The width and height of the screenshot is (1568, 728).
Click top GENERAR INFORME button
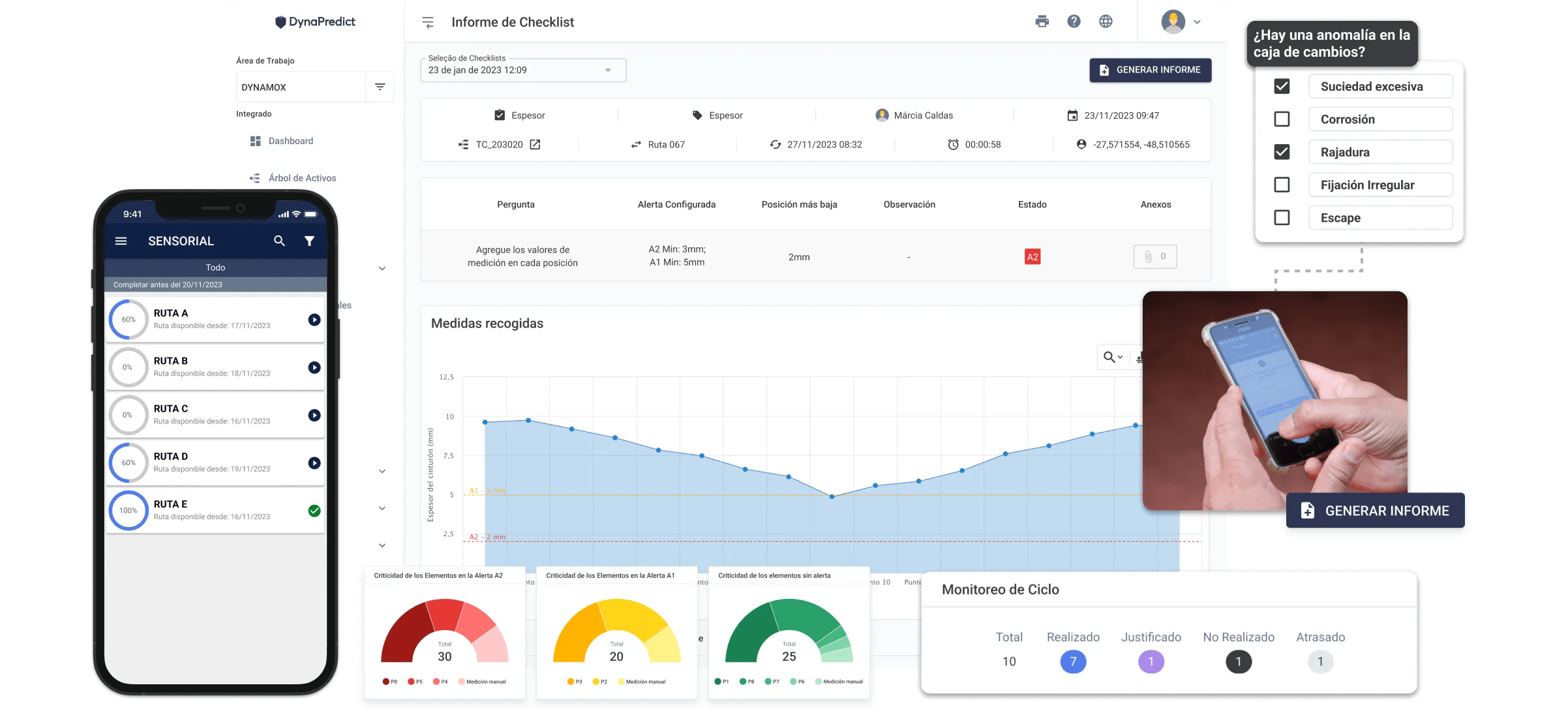click(x=1150, y=70)
